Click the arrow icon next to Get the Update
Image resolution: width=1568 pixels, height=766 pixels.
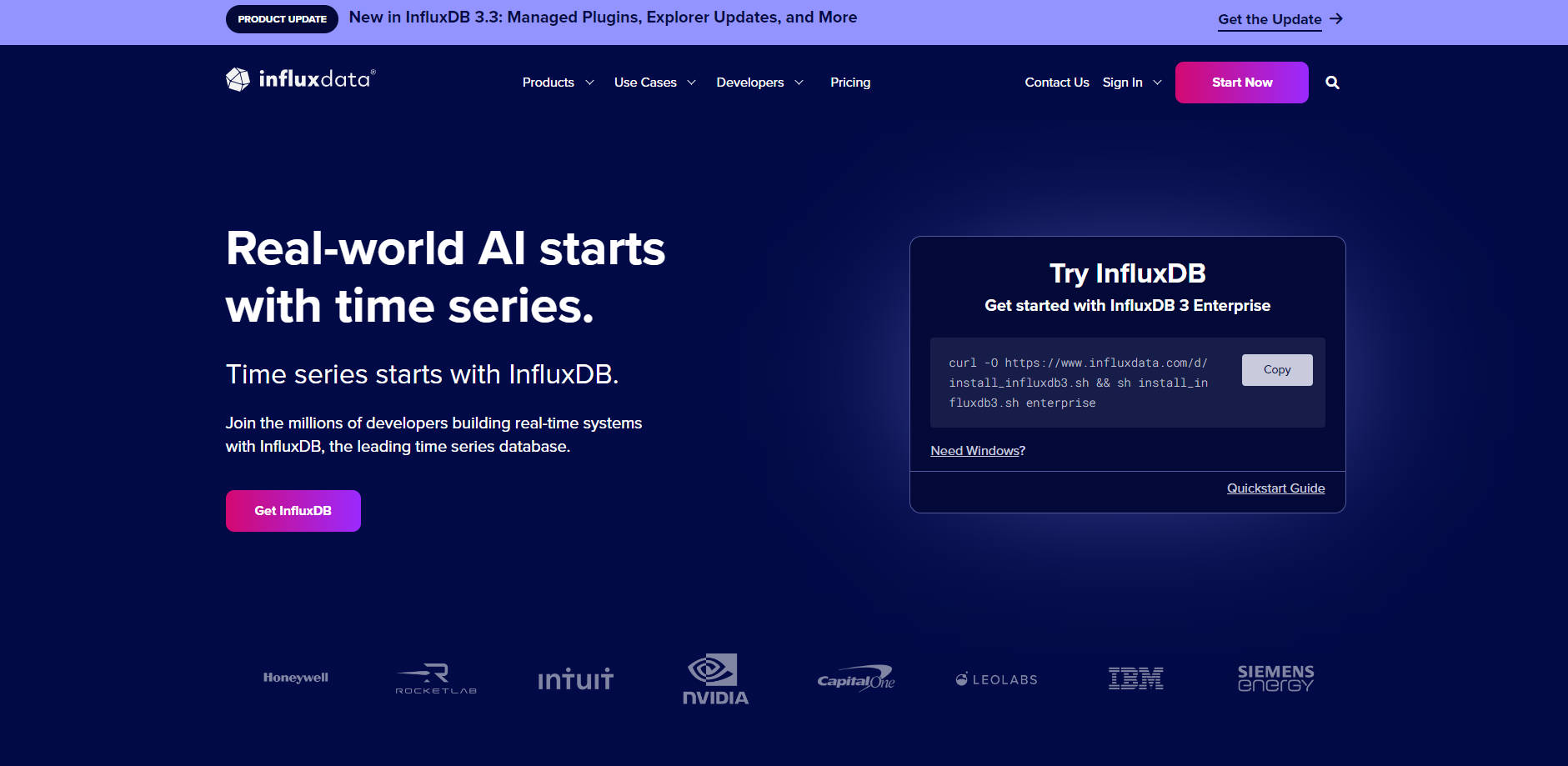[1337, 18]
